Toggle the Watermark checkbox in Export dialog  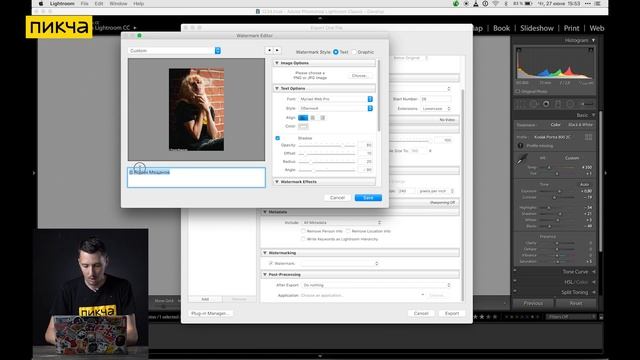(x=271, y=264)
